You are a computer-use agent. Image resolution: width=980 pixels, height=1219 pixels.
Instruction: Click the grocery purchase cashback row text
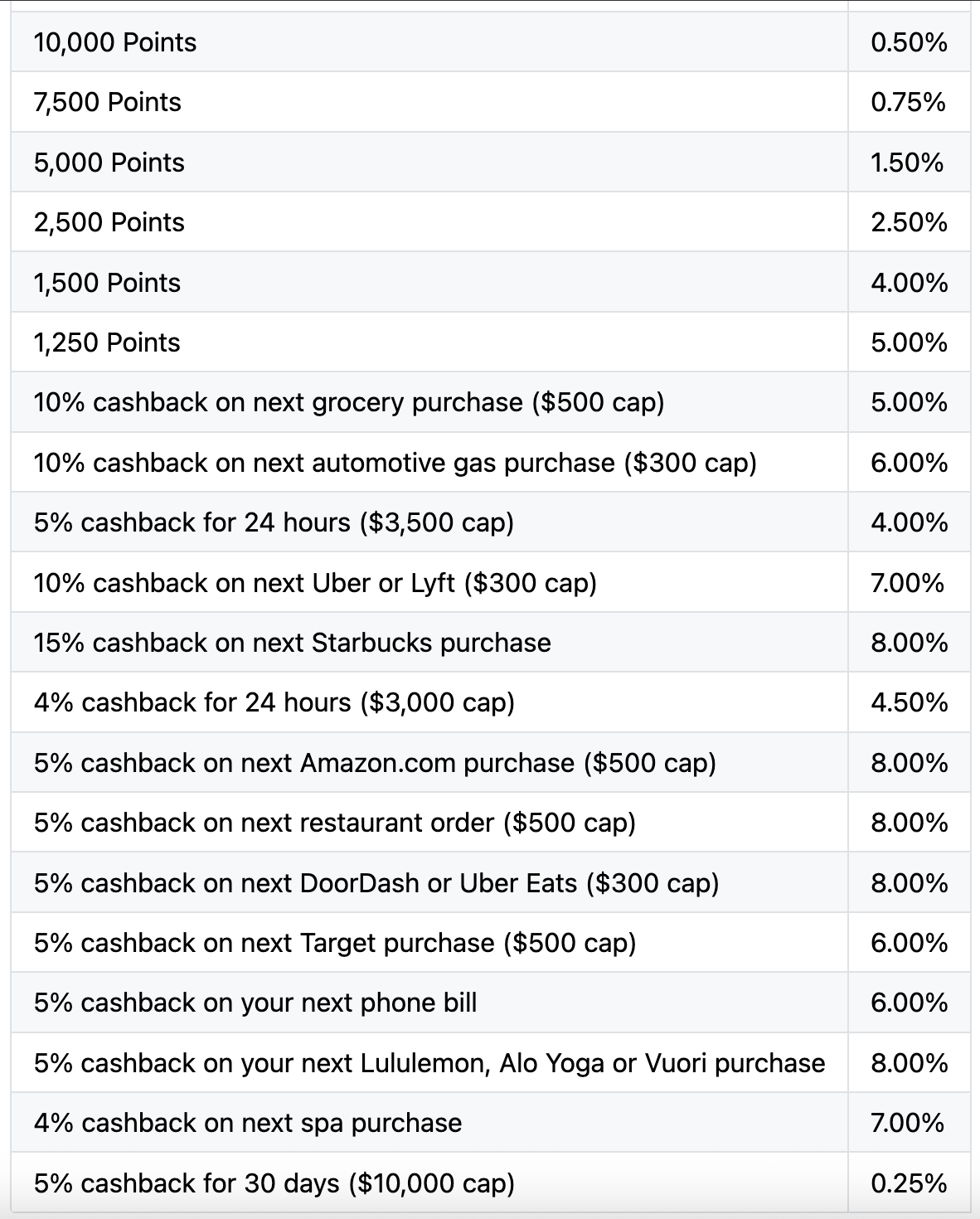coord(349,402)
